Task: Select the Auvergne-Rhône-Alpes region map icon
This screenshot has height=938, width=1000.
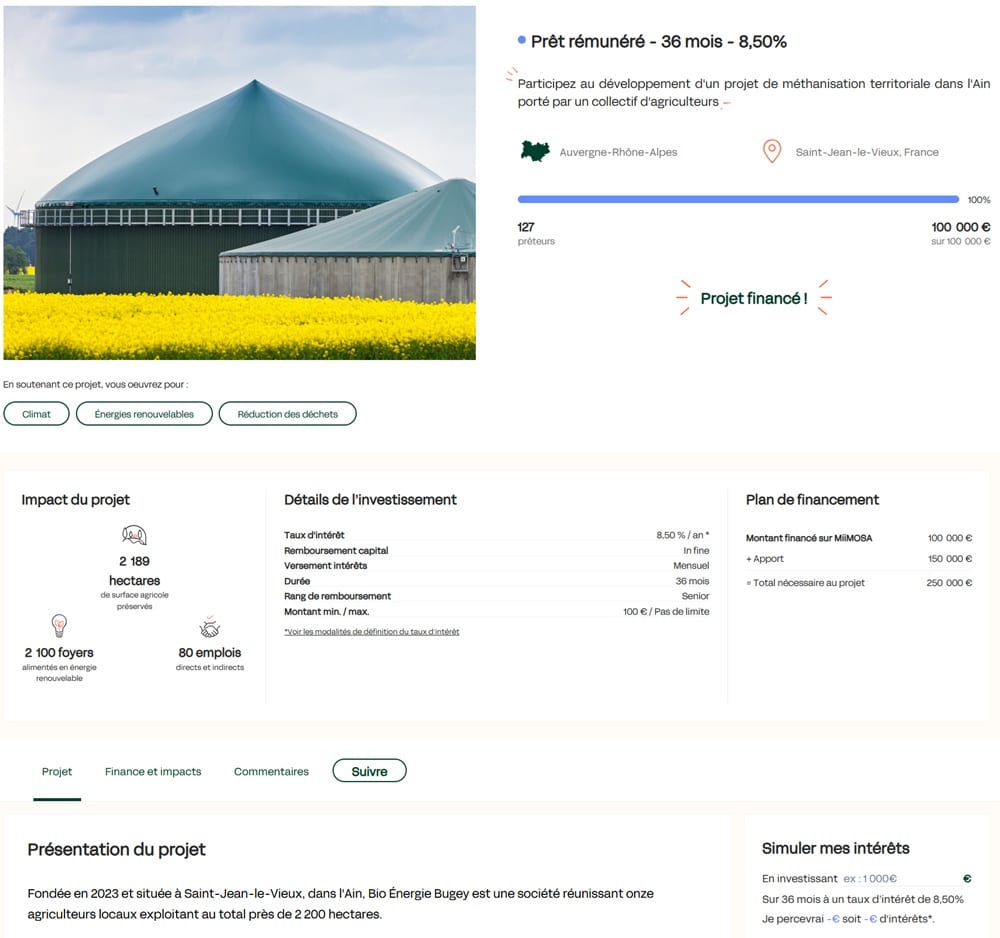Action: pos(533,149)
